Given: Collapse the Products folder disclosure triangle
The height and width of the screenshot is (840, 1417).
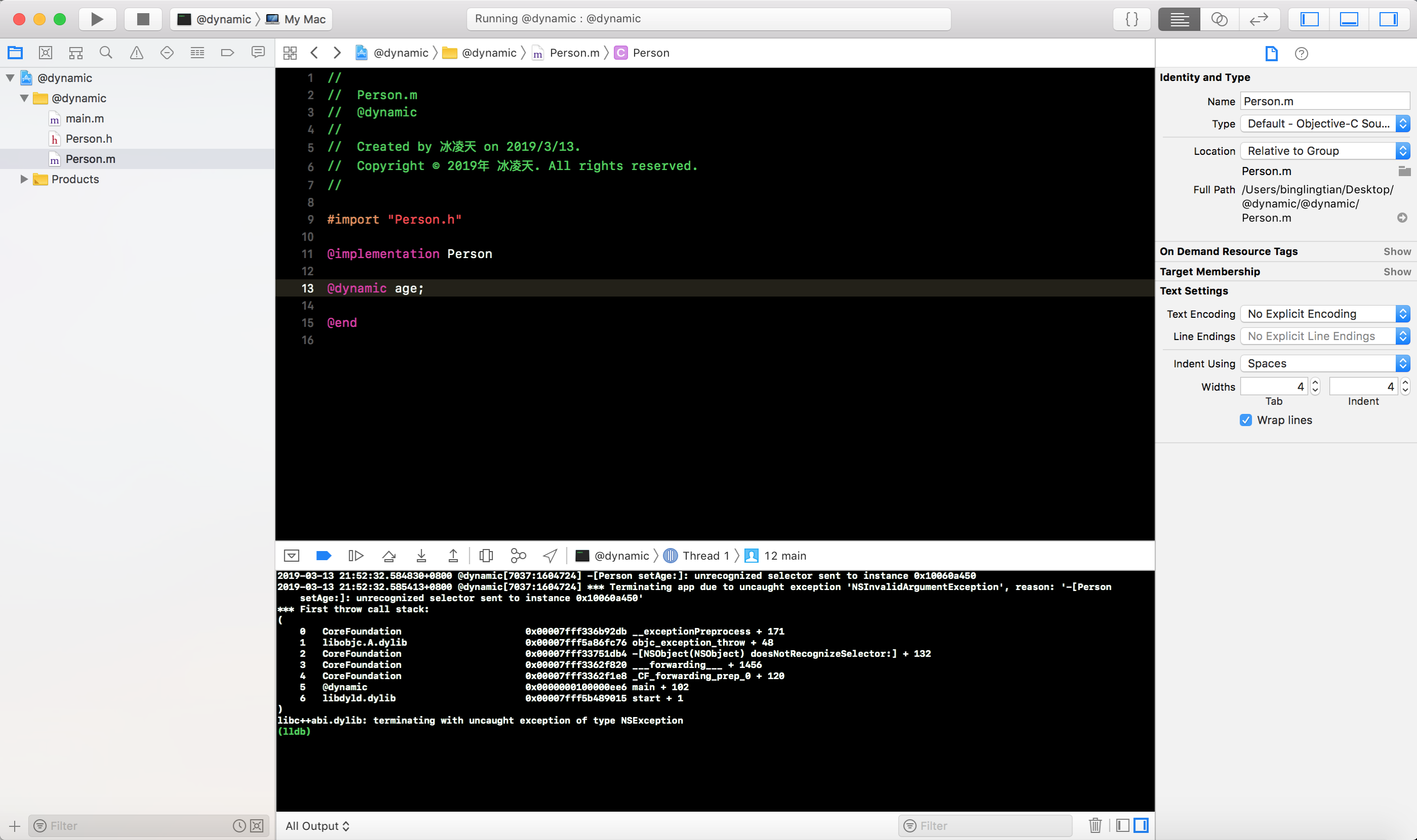Looking at the screenshot, I should [x=24, y=179].
